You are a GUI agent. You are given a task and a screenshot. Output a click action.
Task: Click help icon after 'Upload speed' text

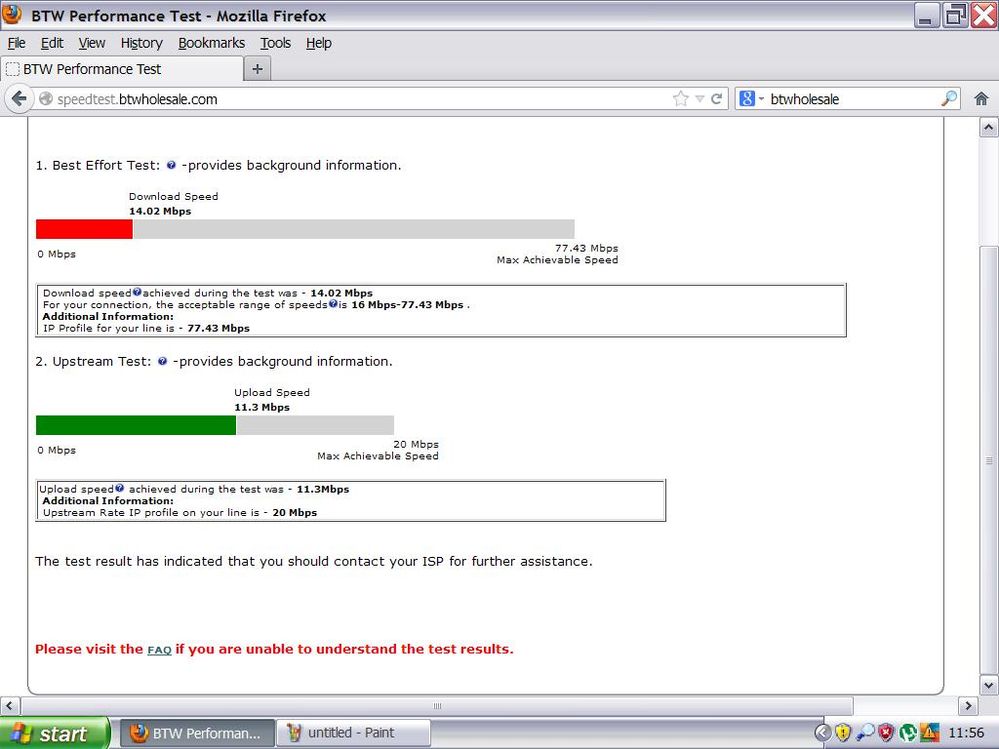coord(119,489)
